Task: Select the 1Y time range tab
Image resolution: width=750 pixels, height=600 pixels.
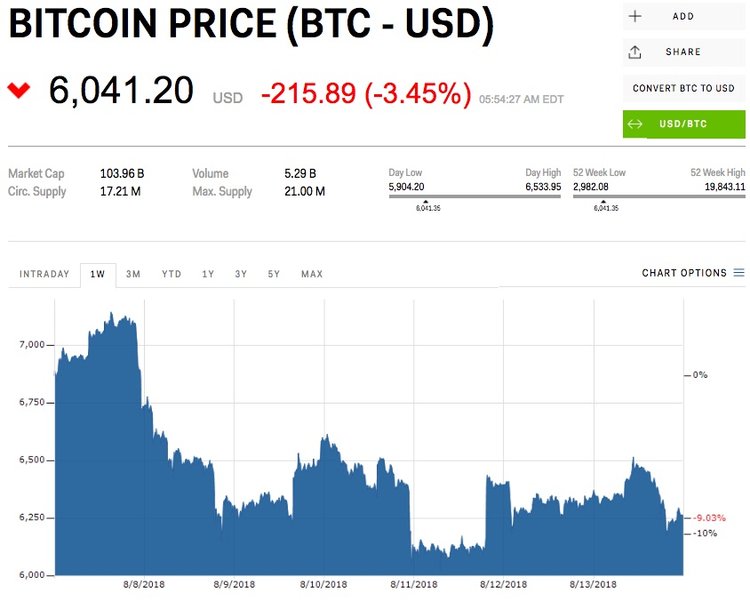Action: (208, 274)
